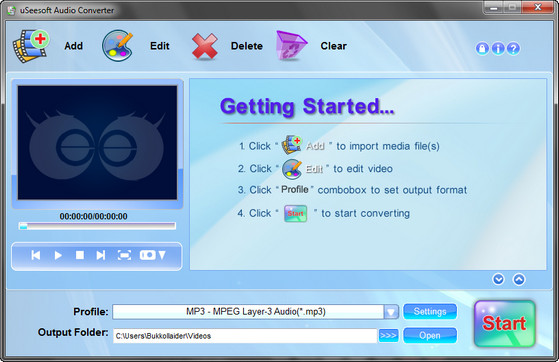Viewport: 559px width, 362px height.
Task: Play the media preview
Action: tap(58, 255)
